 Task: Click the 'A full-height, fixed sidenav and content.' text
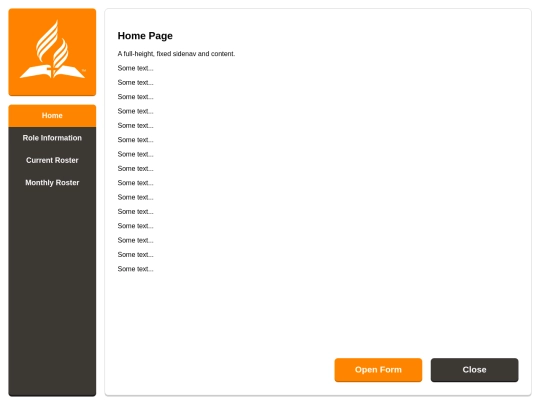coord(176,54)
